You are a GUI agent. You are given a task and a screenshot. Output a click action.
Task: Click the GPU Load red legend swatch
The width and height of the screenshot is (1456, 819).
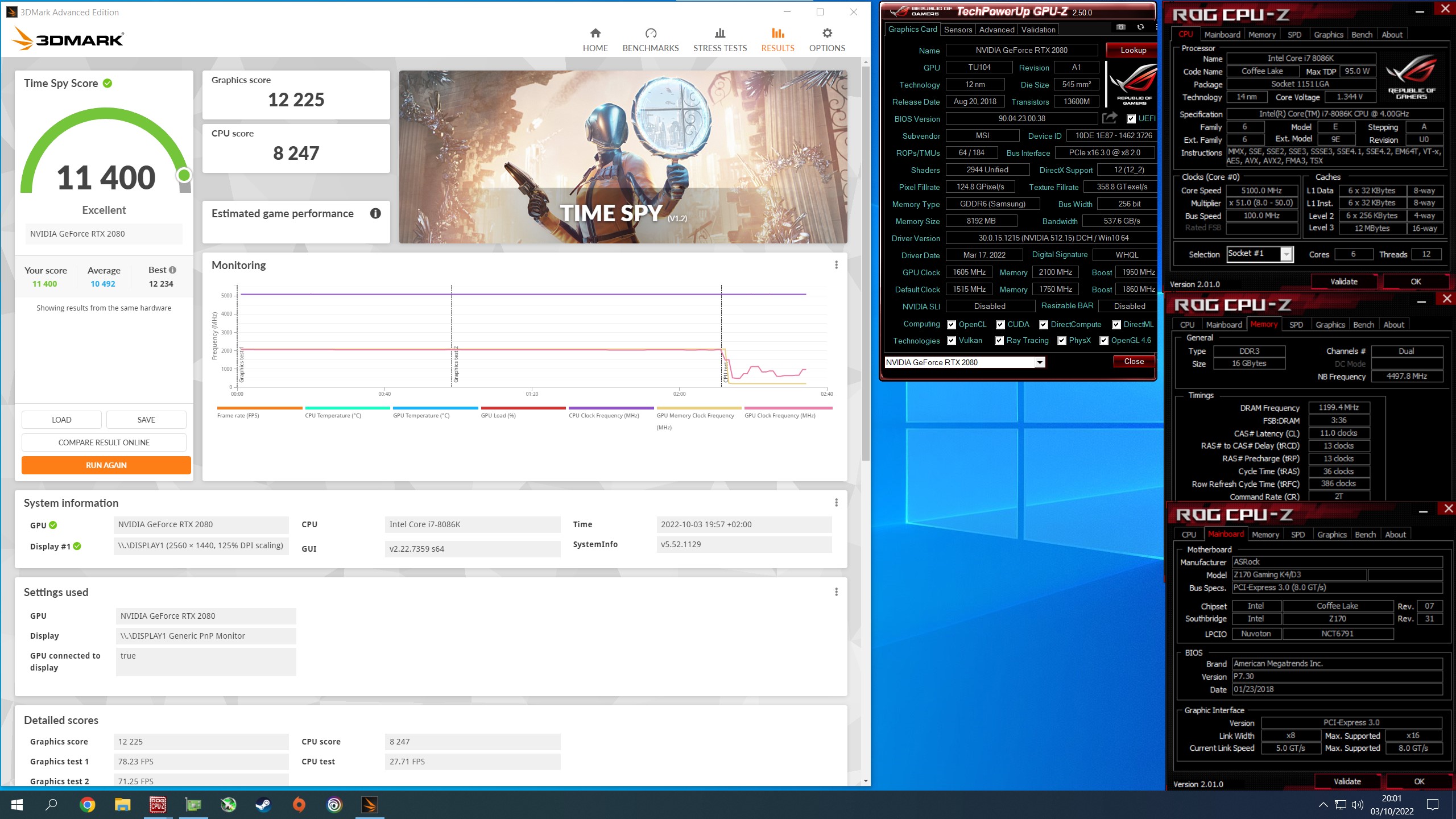[x=523, y=408]
